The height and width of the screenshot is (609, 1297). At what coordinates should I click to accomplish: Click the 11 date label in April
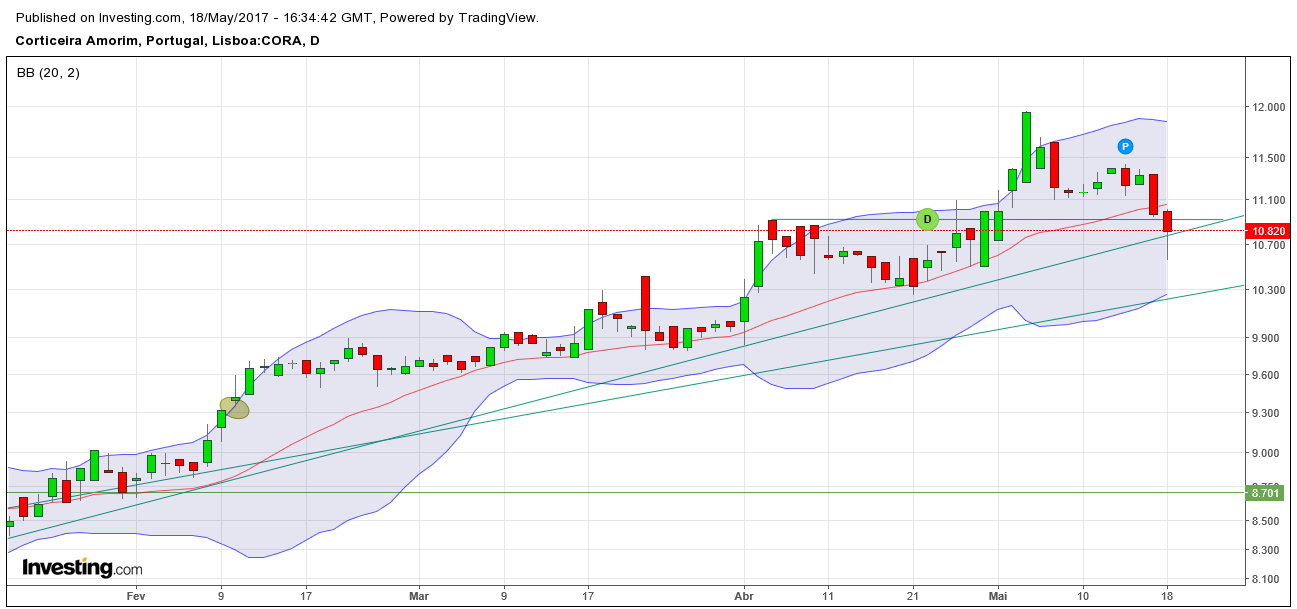pyautogui.click(x=828, y=594)
